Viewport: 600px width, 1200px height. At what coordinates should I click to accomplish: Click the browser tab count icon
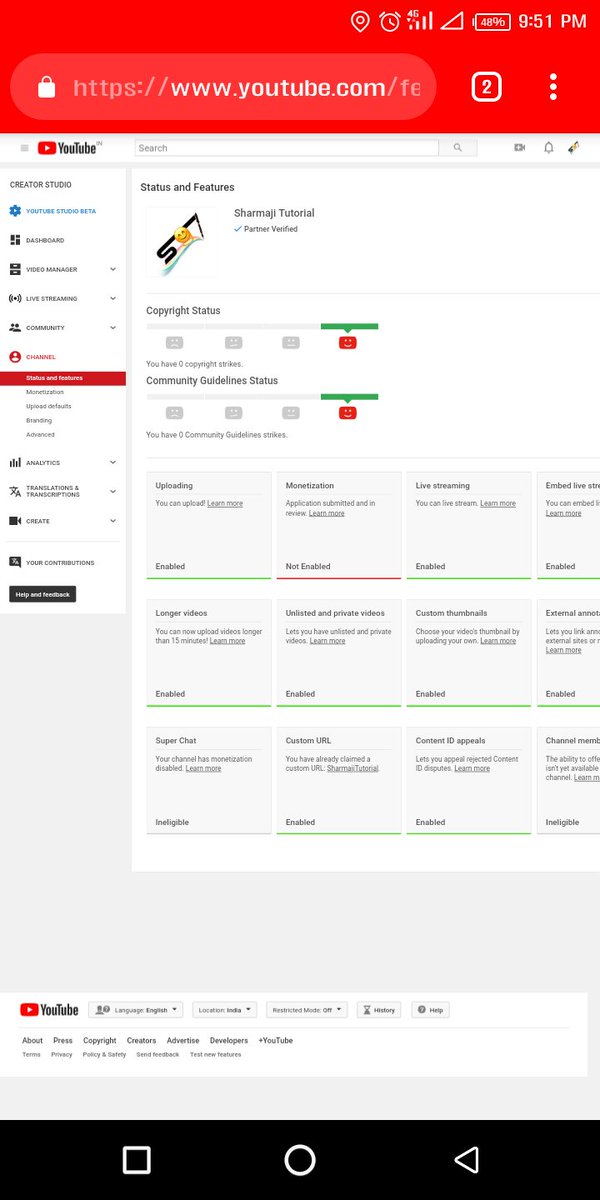pyautogui.click(x=486, y=87)
